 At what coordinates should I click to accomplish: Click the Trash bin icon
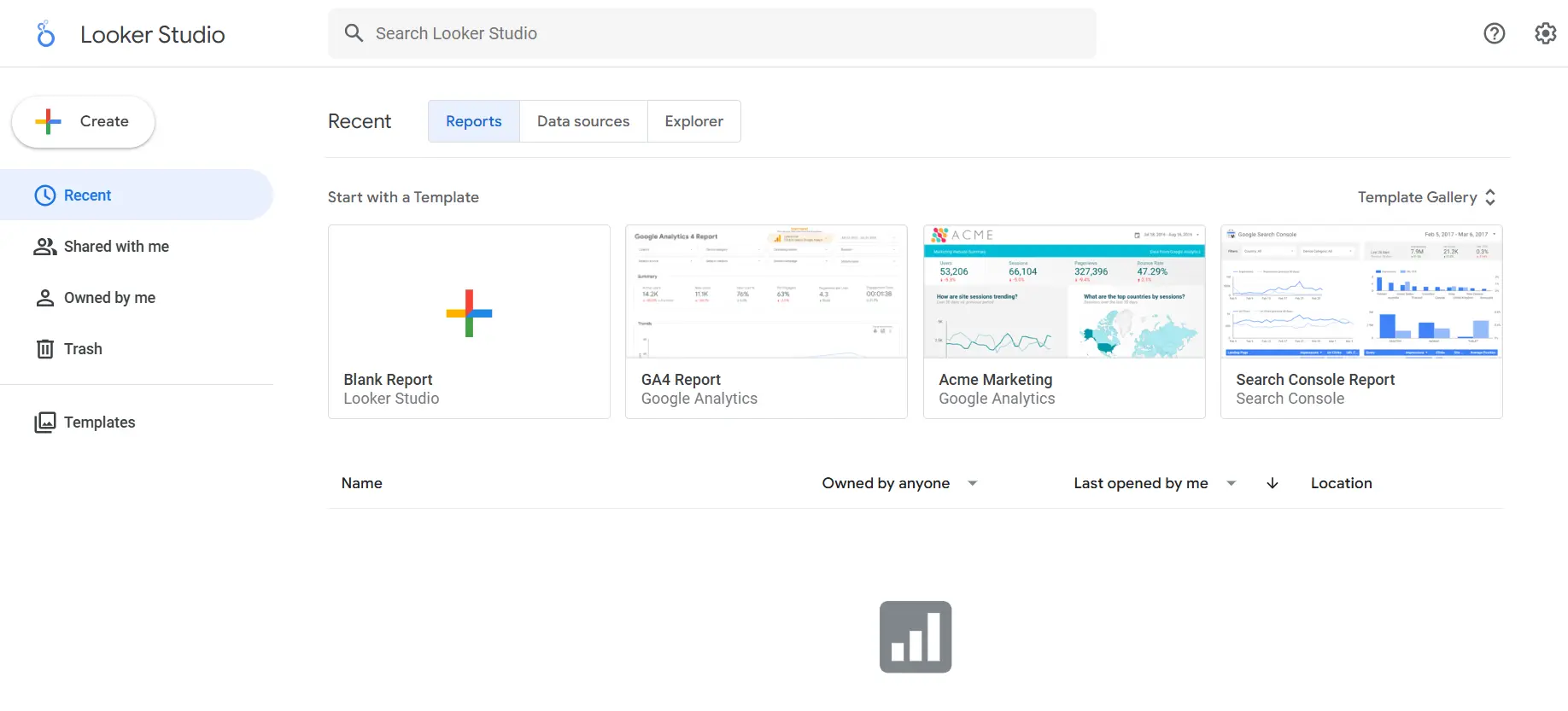coord(45,349)
